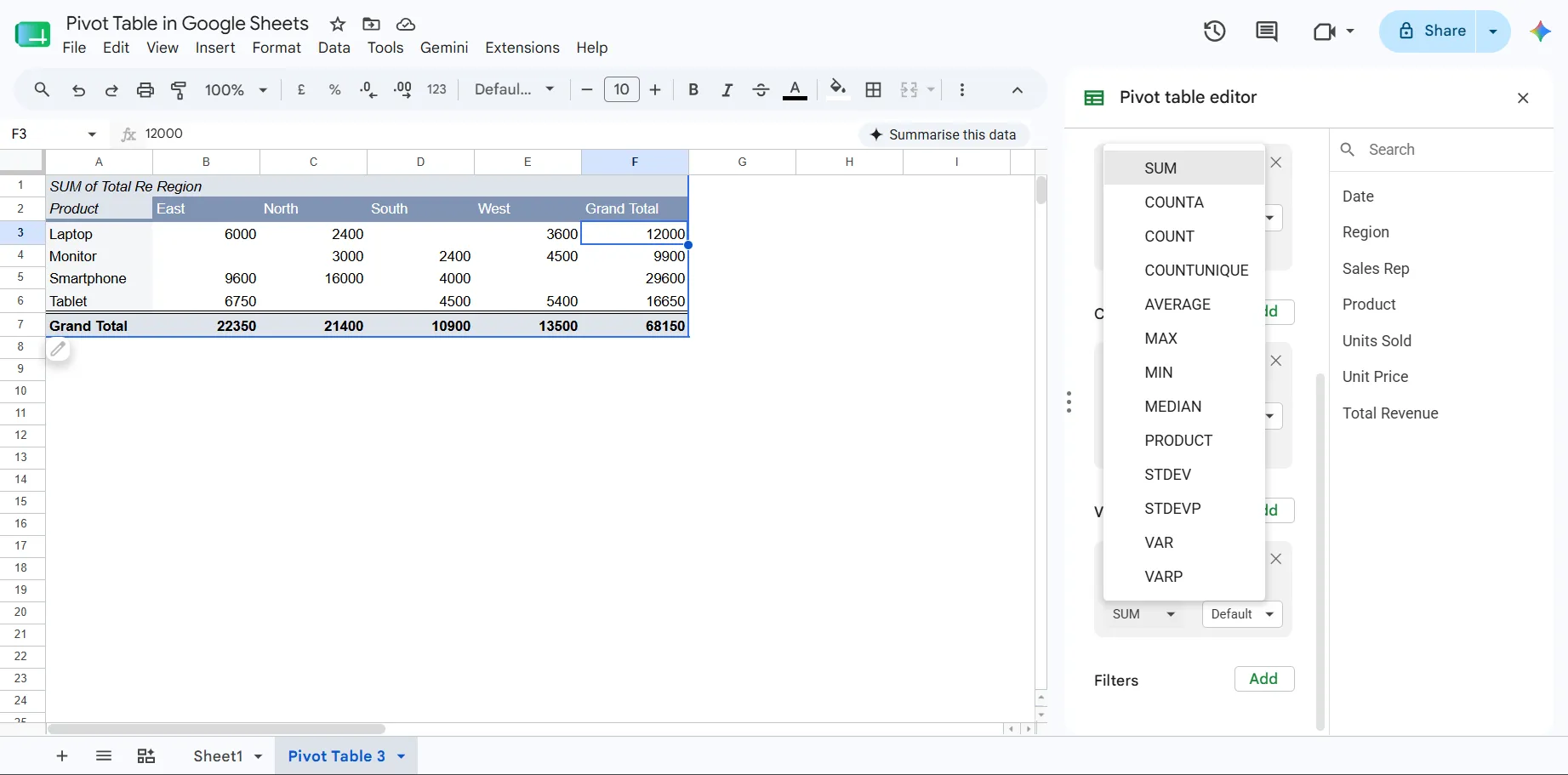Image resolution: width=1568 pixels, height=775 pixels.
Task: Switch to the Sheet1 tab
Action: 218,756
